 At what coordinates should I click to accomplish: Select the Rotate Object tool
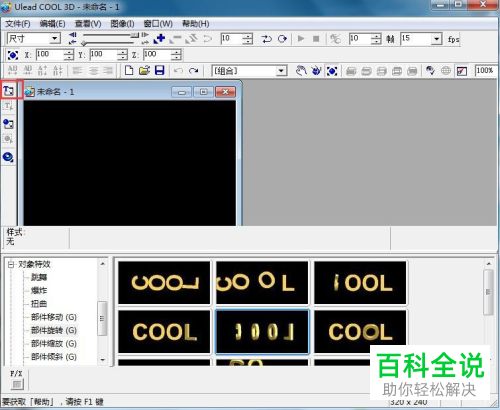tap(316, 71)
